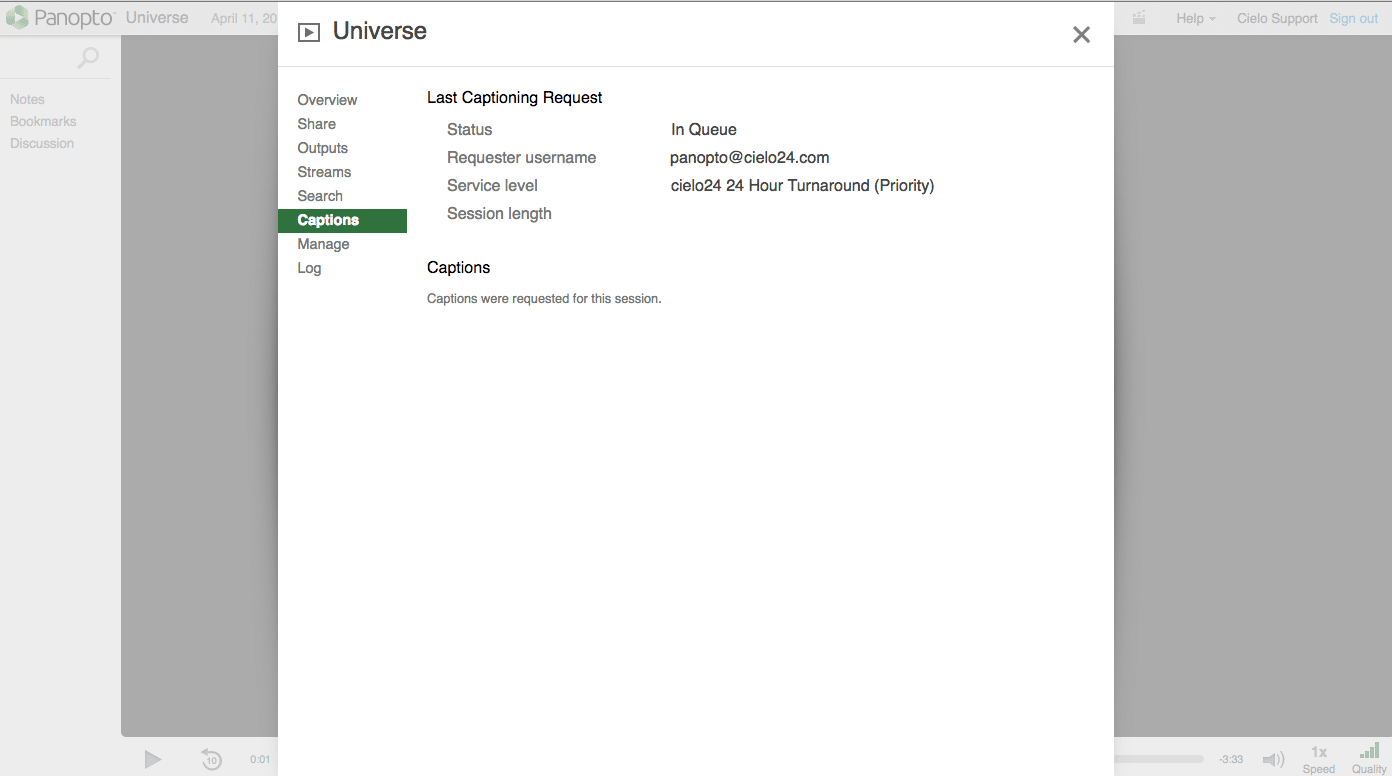Screen dimensions: 1392x776
Task: Go to the Search section
Action: [320, 196]
